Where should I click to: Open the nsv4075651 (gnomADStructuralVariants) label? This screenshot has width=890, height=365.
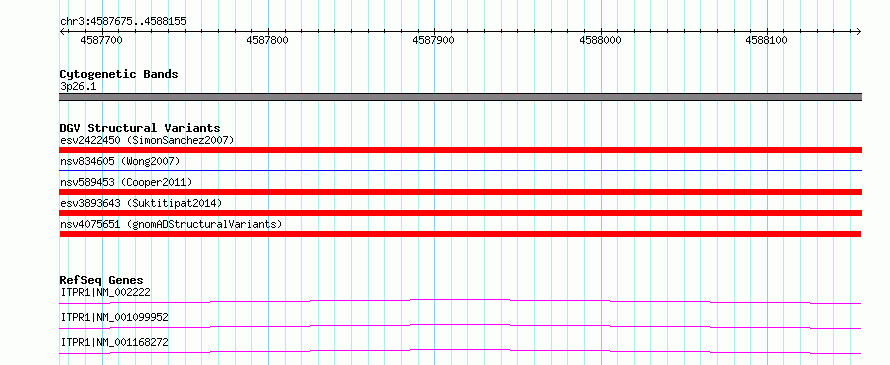171,224
